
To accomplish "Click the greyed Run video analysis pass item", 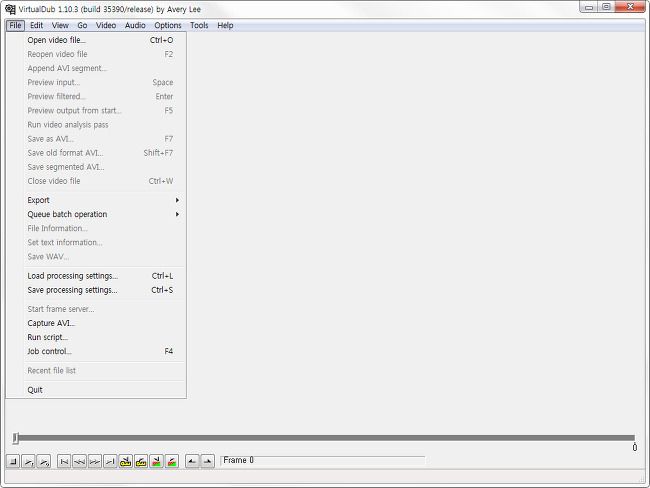I will (x=96, y=125).
